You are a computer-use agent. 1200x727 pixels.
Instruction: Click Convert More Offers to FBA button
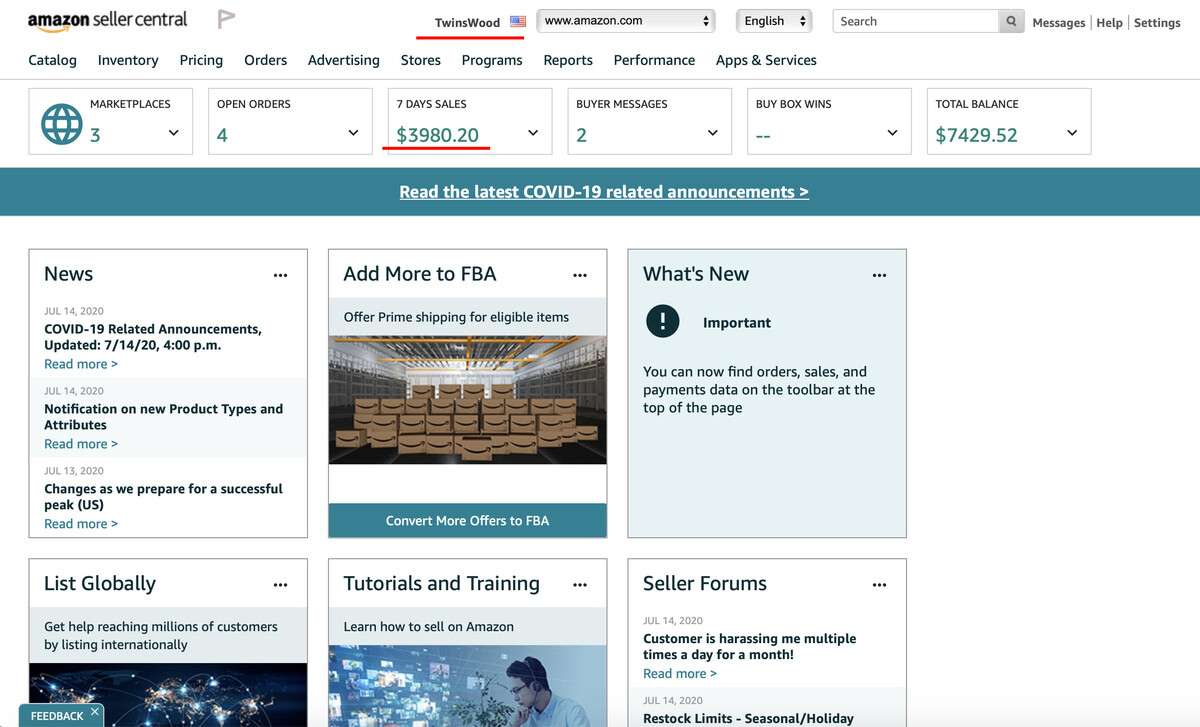467,520
